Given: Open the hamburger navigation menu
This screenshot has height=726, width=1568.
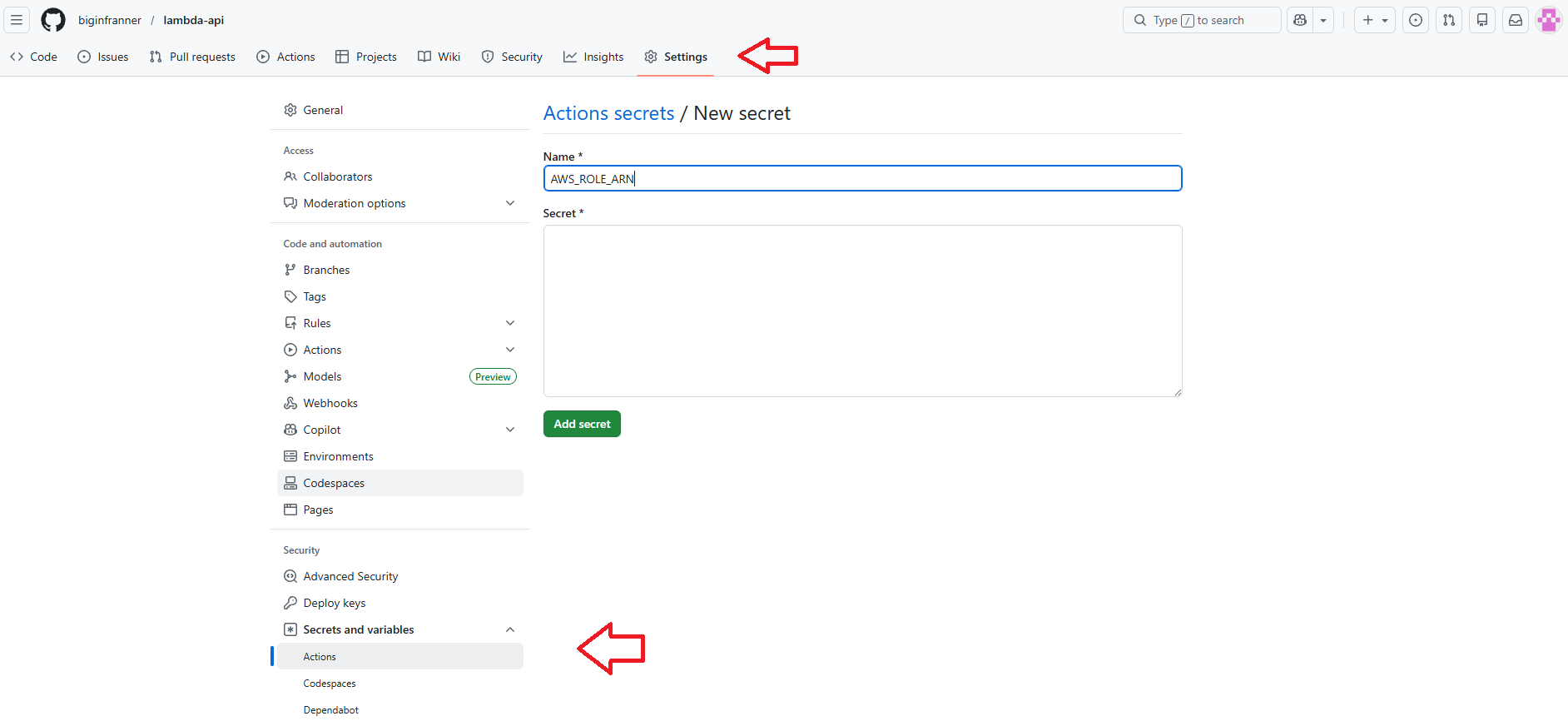Looking at the screenshot, I should 17,20.
